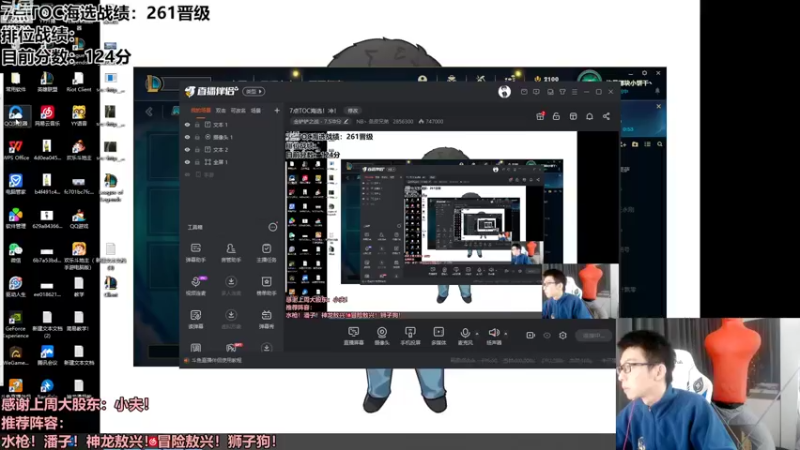
Task: Open the 弹幕秀 tool in the toolbox
Action: click(x=266, y=319)
